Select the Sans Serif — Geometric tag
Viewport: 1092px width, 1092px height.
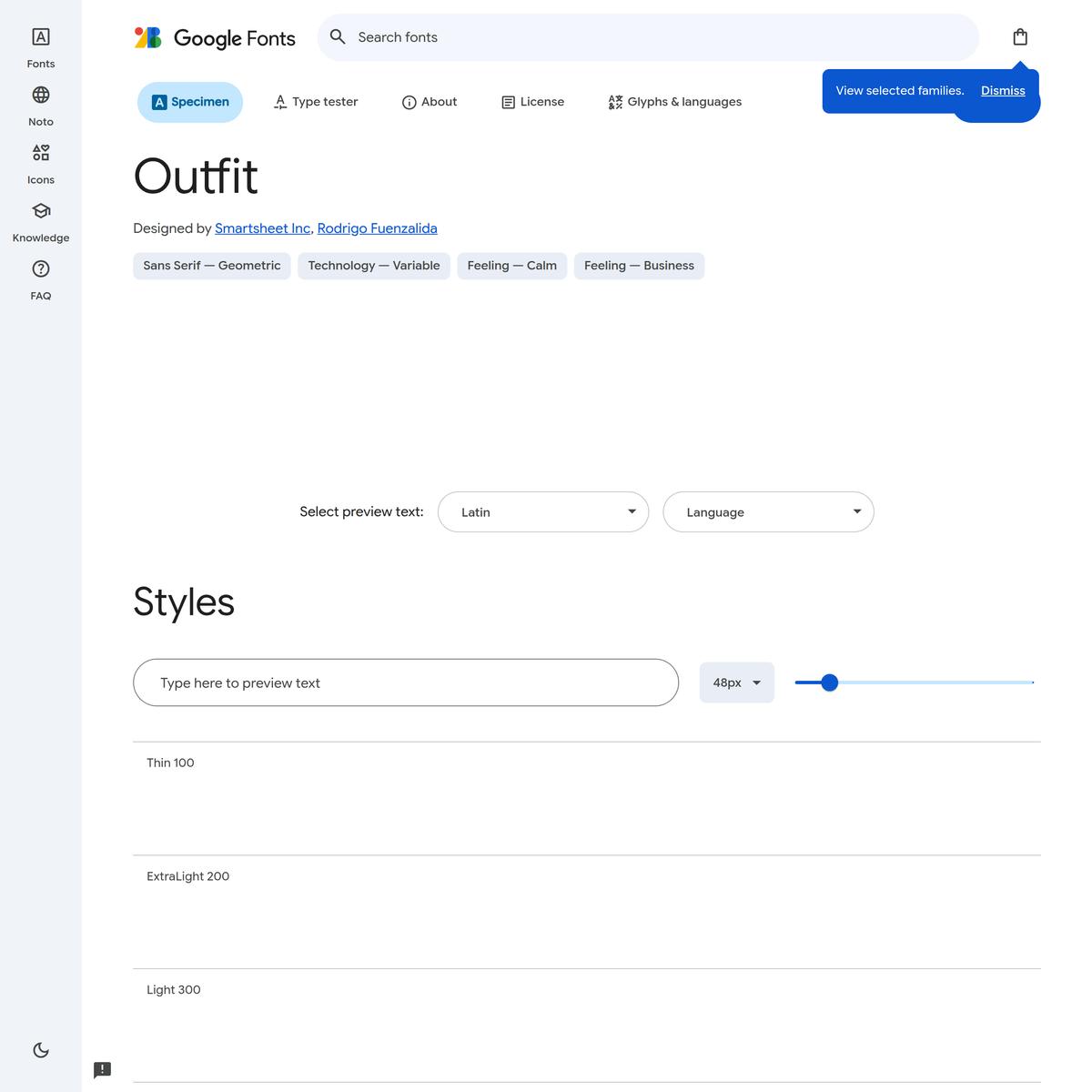tap(212, 266)
